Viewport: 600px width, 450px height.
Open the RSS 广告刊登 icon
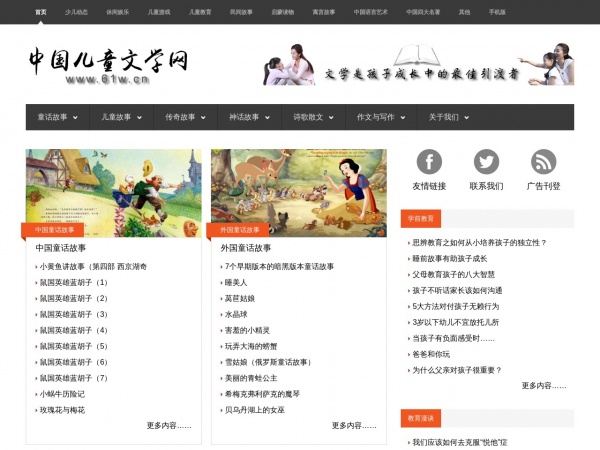(x=543, y=162)
